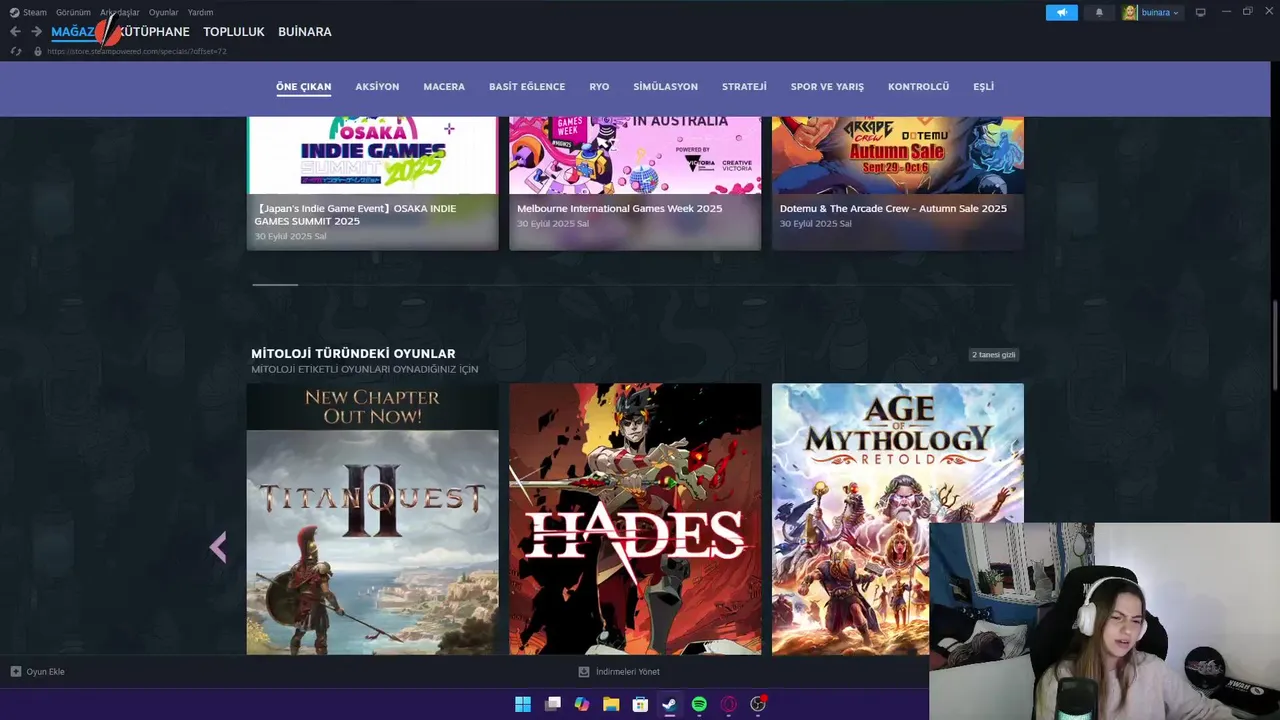Go forward with the right arrow
This screenshot has height=720, width=1280.
coord(36,32)
